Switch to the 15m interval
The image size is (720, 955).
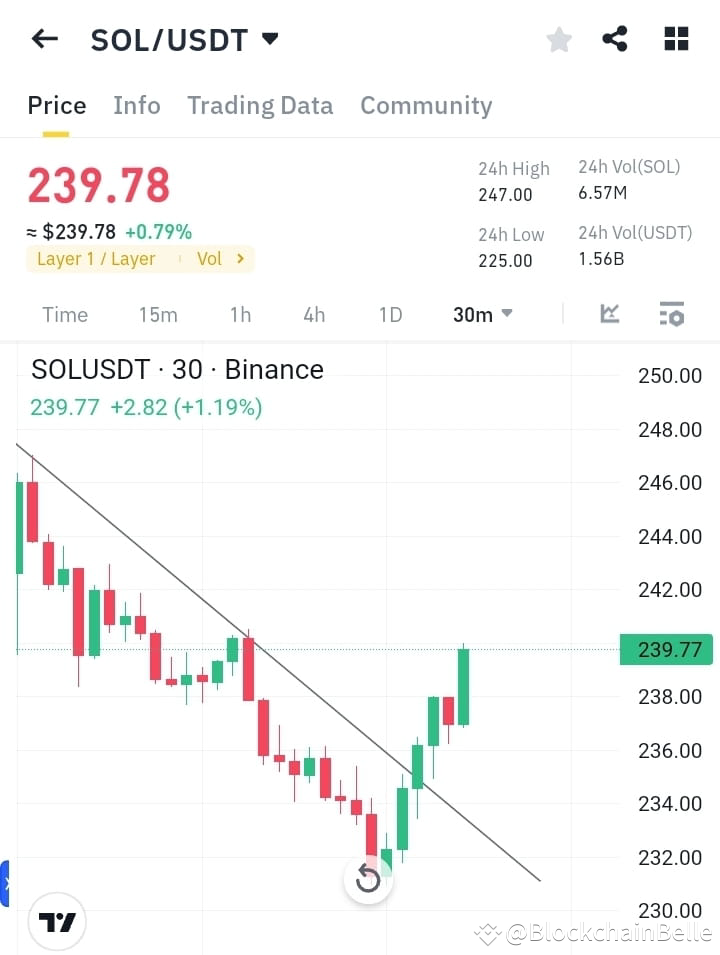point(158,314)
